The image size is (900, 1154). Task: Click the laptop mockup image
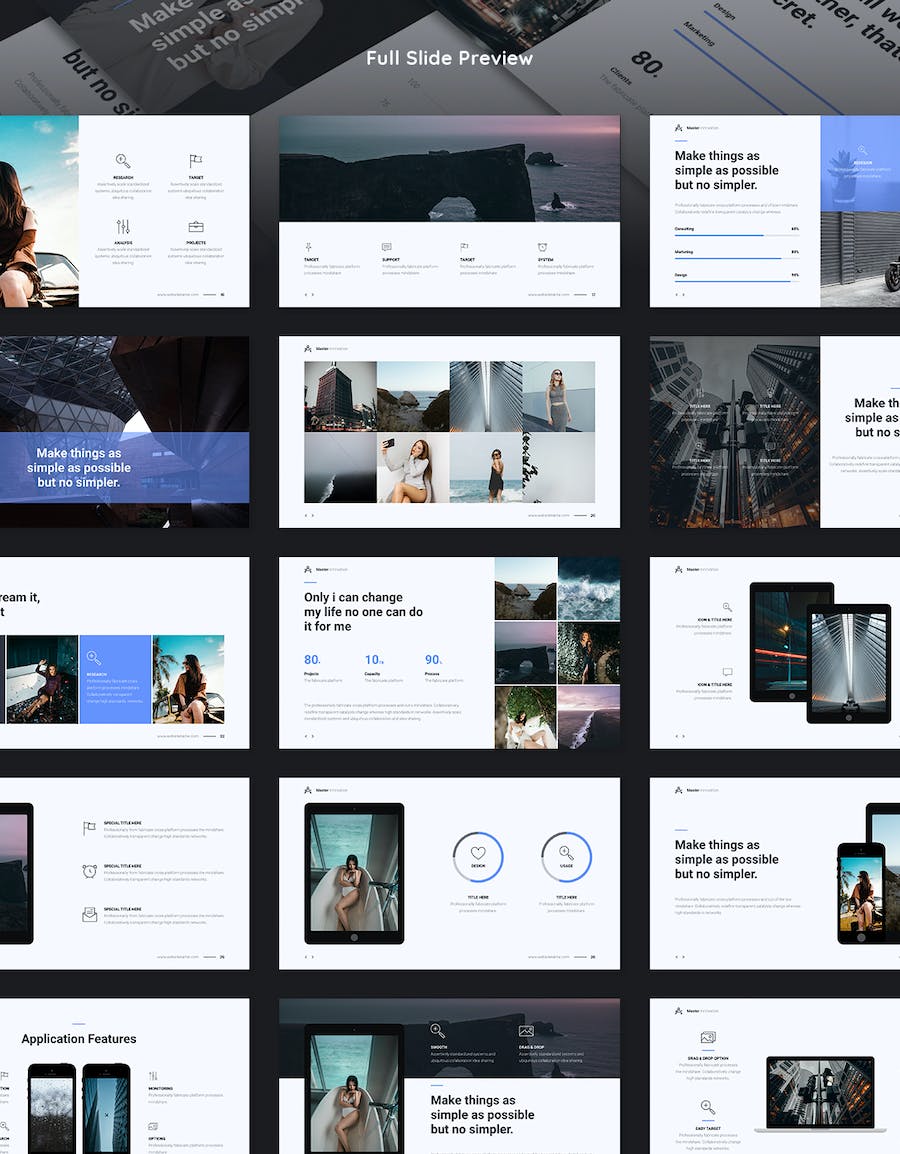820,1093
